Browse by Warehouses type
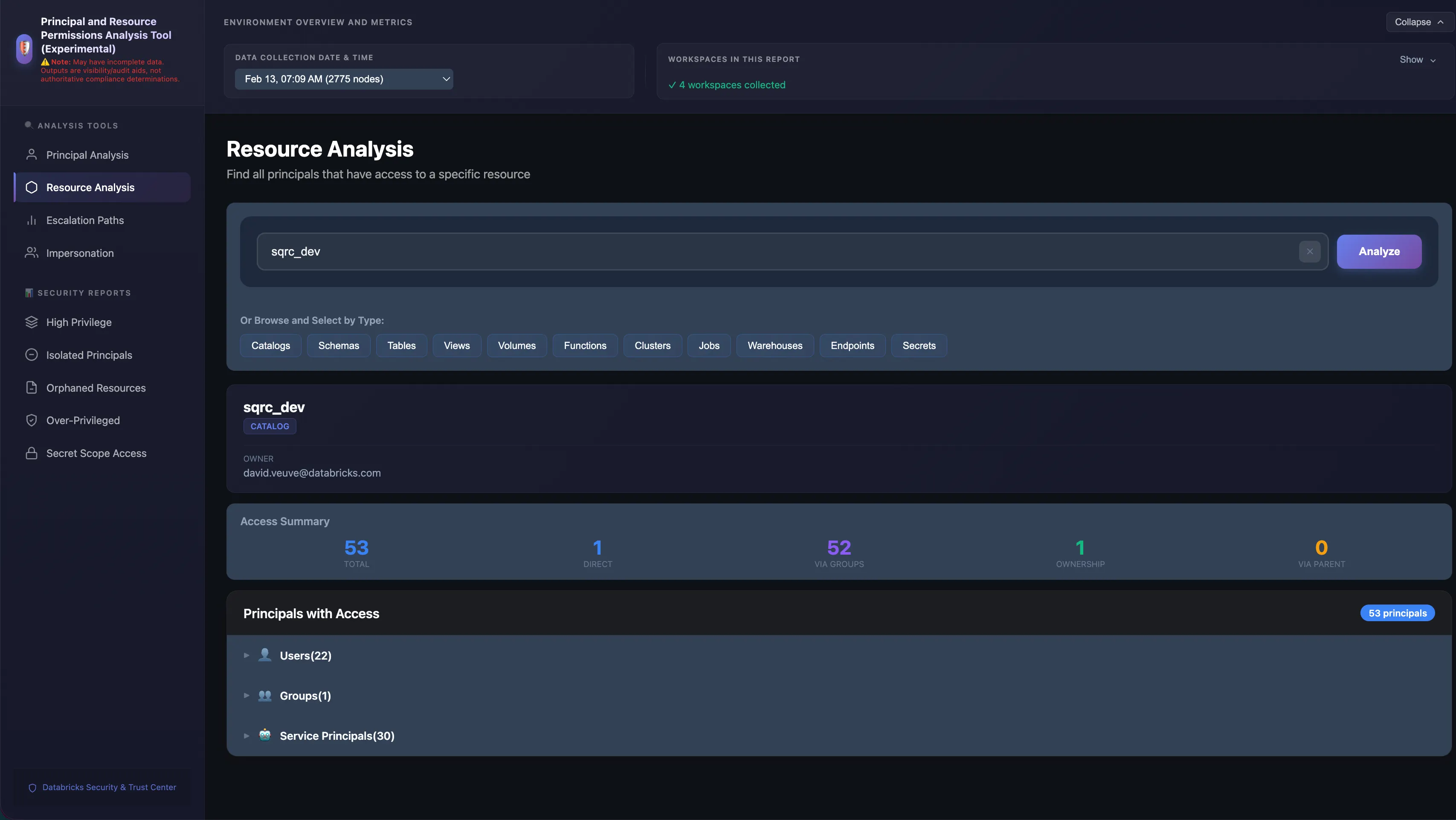Screen dimensions: 1456x820 click(774, 346)
